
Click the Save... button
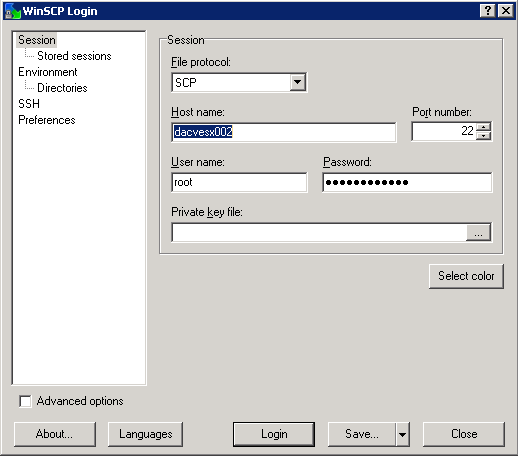tap(362, 434)
